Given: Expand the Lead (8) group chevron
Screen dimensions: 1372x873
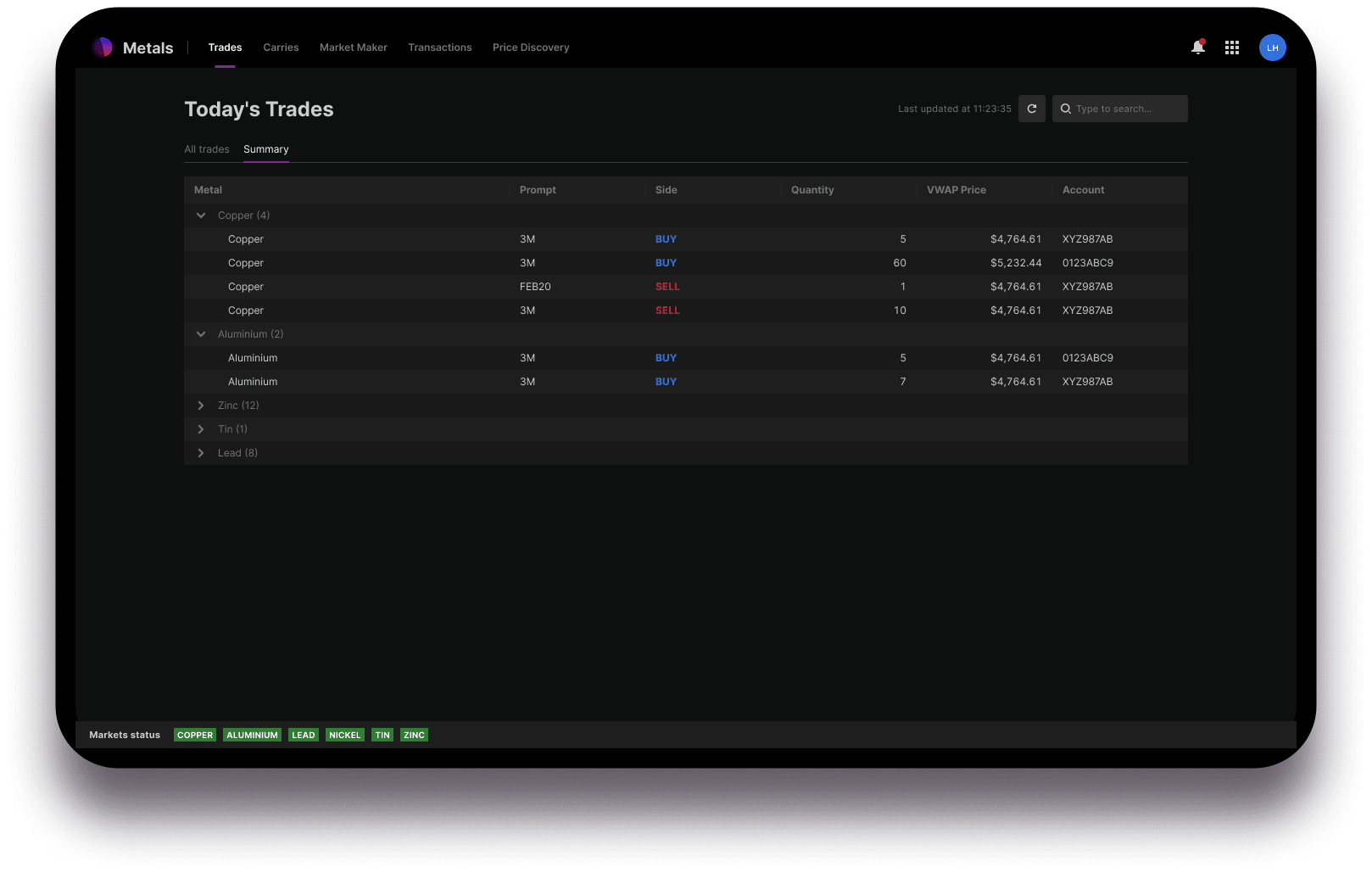Looking at the screenshot, I should [201, 453].
